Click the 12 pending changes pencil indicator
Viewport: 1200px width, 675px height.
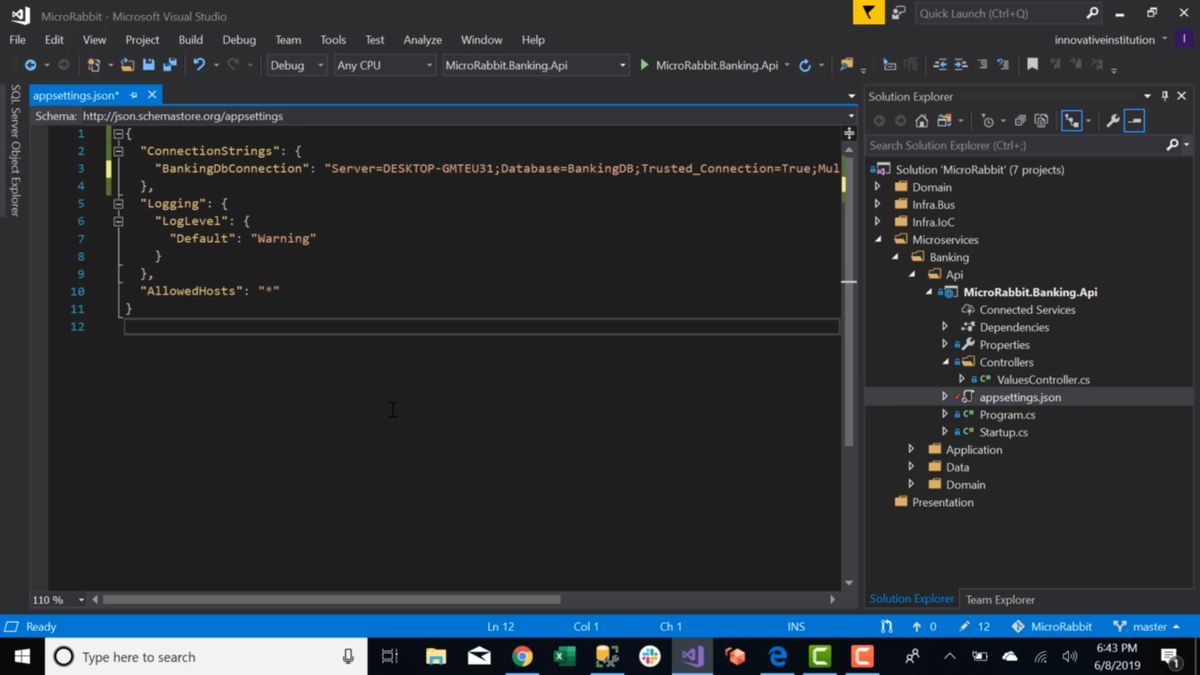(x=974, y=627)
